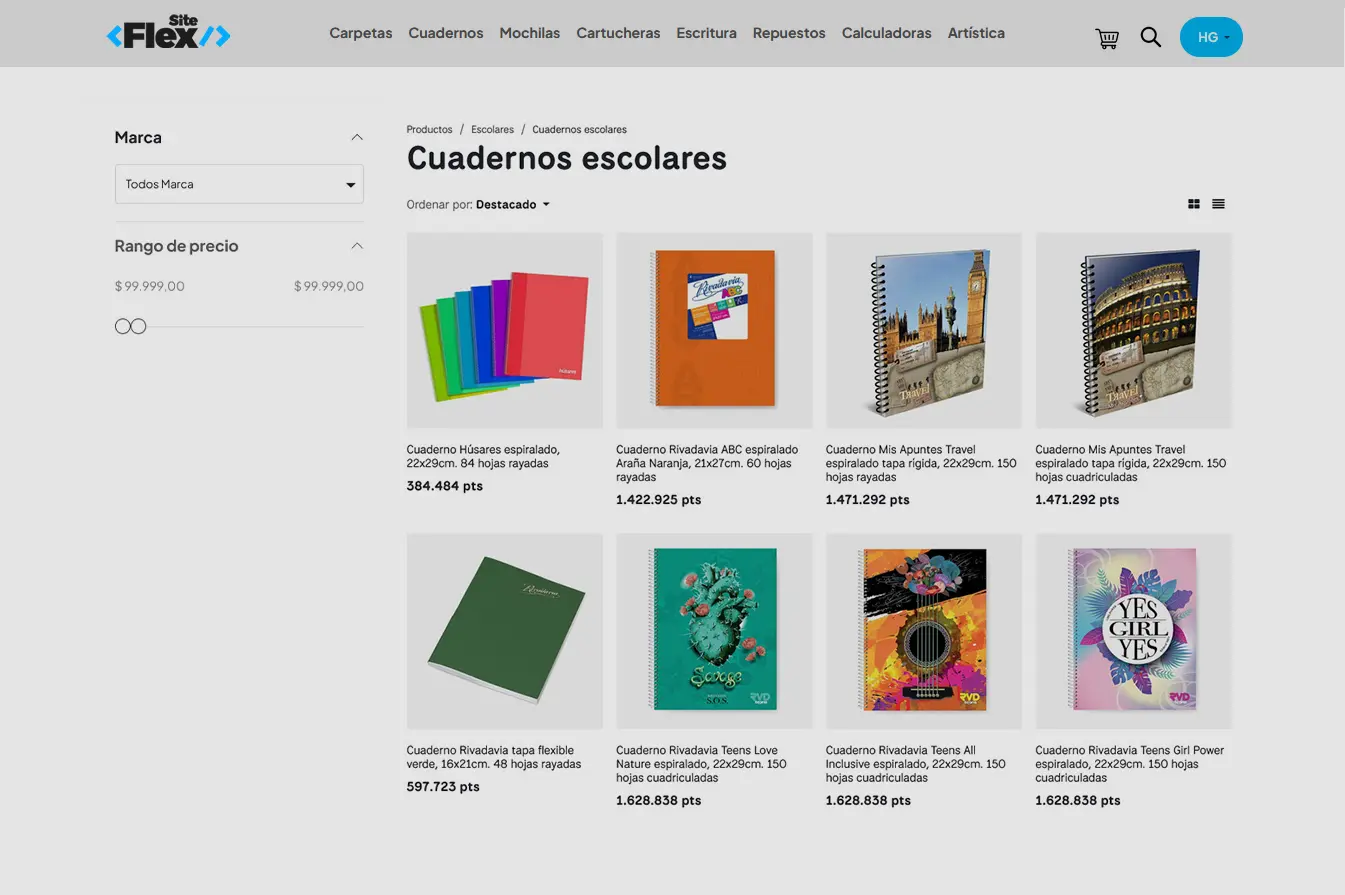1345x895 pixels.
Task: Click the Escolares breadcrumb link
Action: (492, 130)
